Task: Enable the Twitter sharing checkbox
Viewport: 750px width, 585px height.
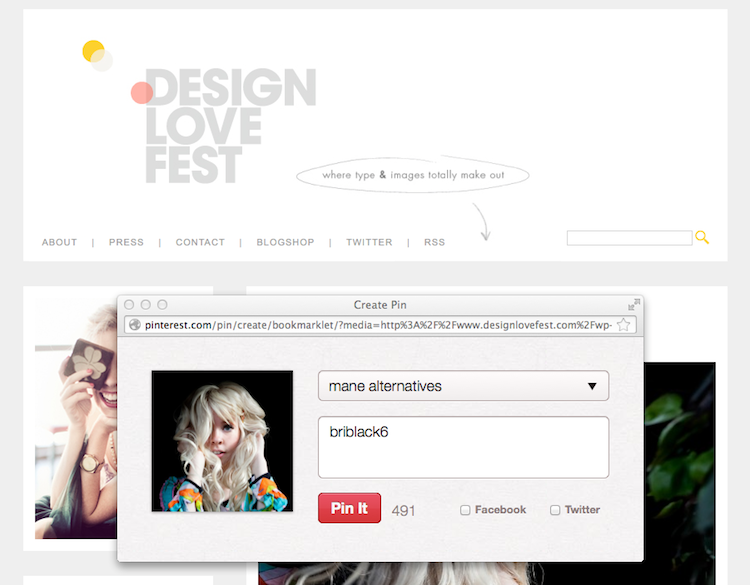Action: 555,510
